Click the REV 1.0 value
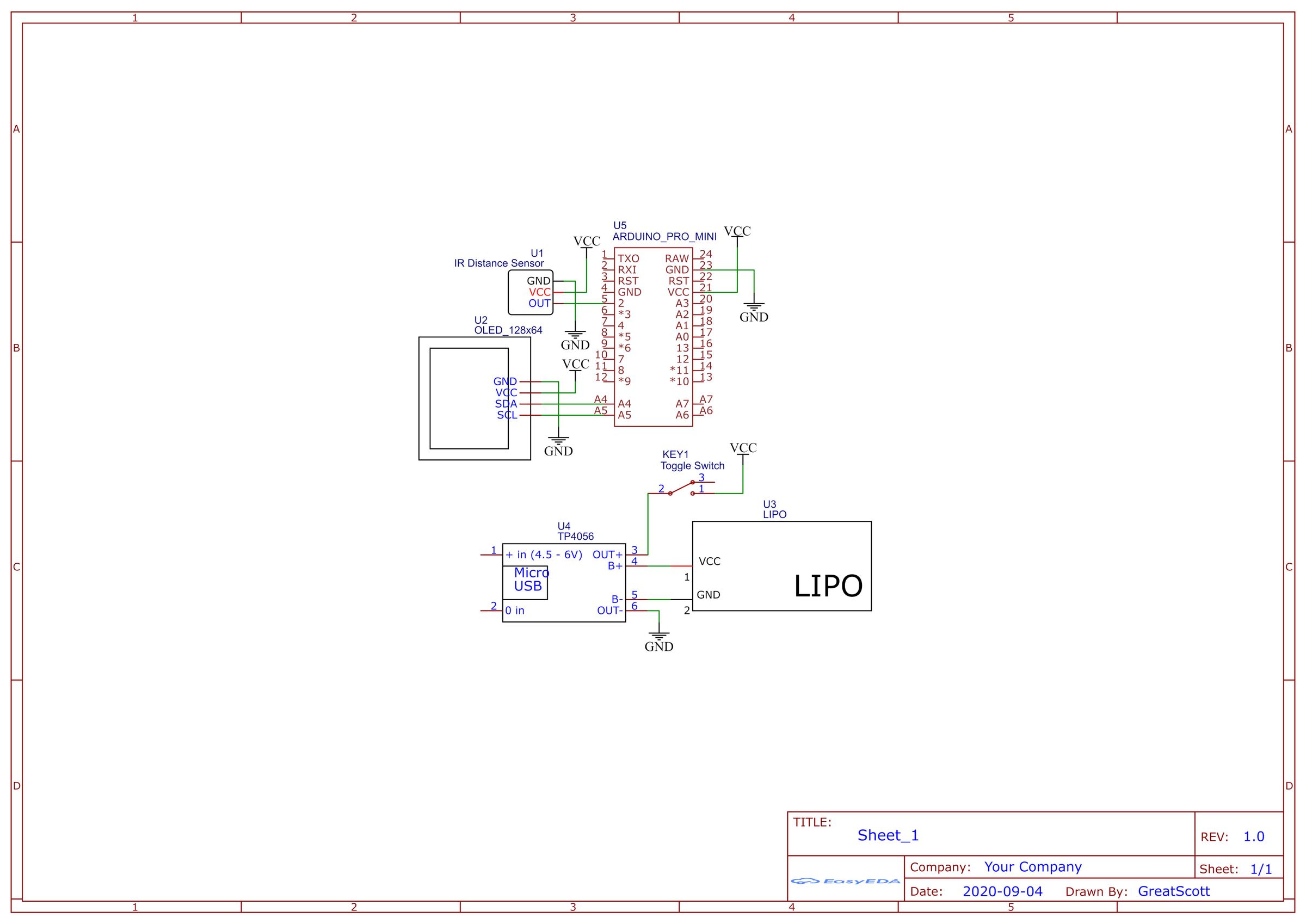 pos(1253,837)
